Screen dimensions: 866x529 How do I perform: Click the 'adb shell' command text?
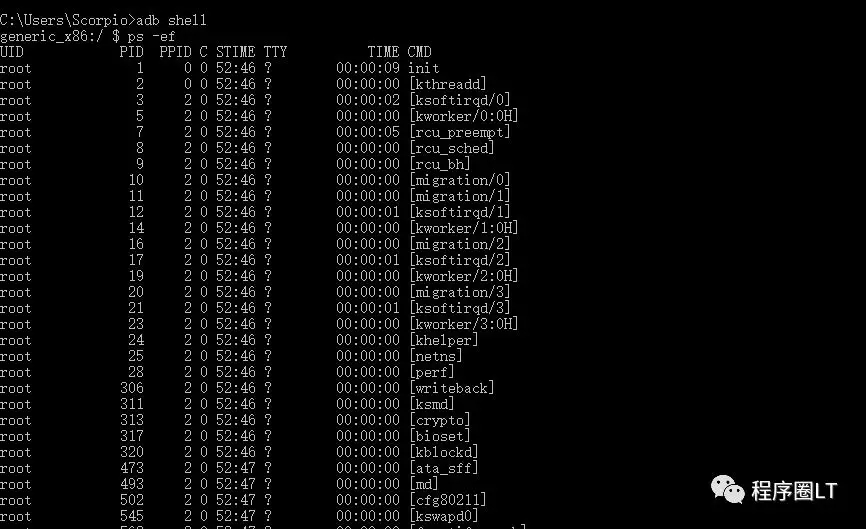pyautogui.click(x=171, y=20)
